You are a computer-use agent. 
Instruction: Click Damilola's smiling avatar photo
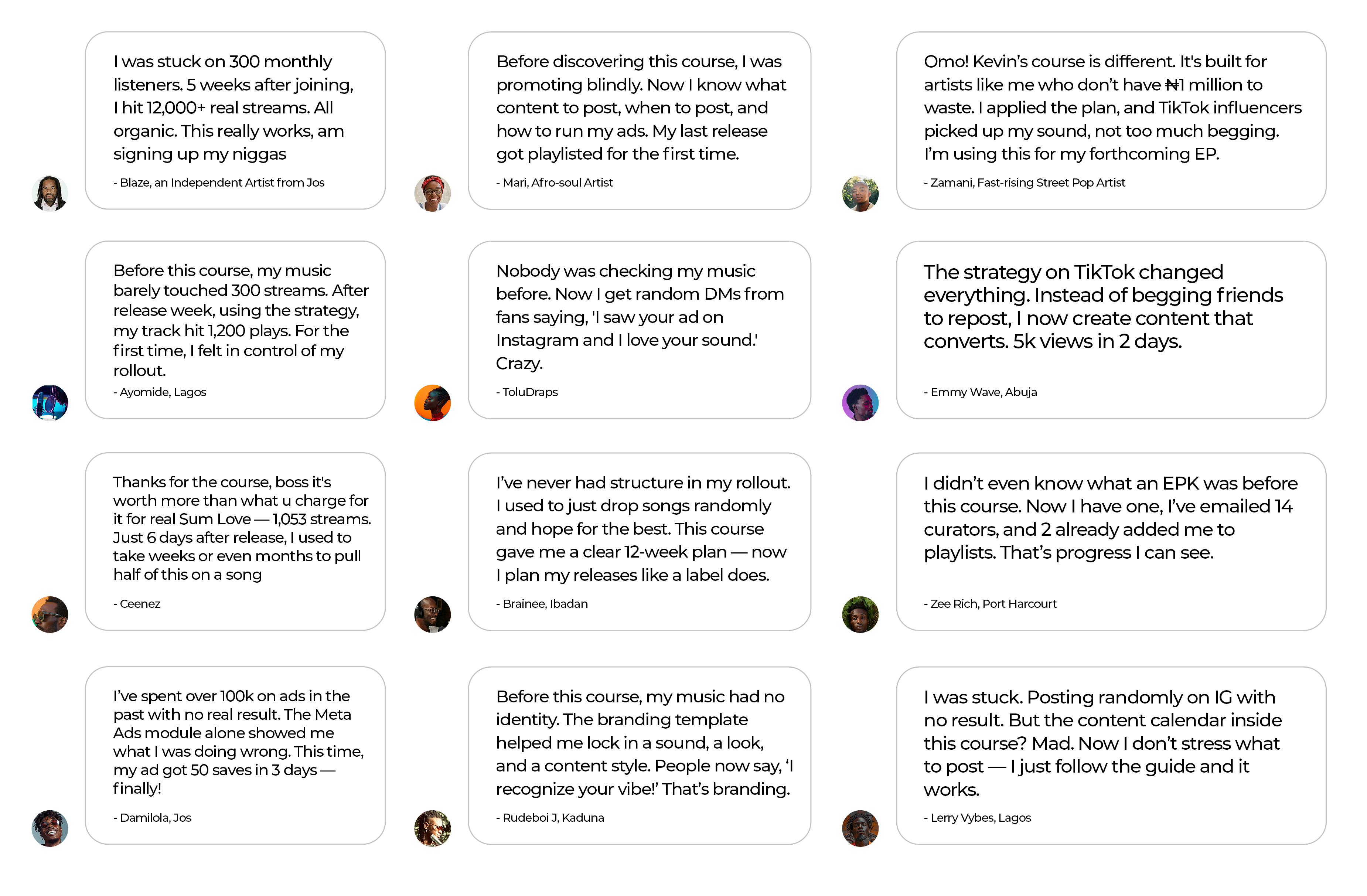pos(50,828)
